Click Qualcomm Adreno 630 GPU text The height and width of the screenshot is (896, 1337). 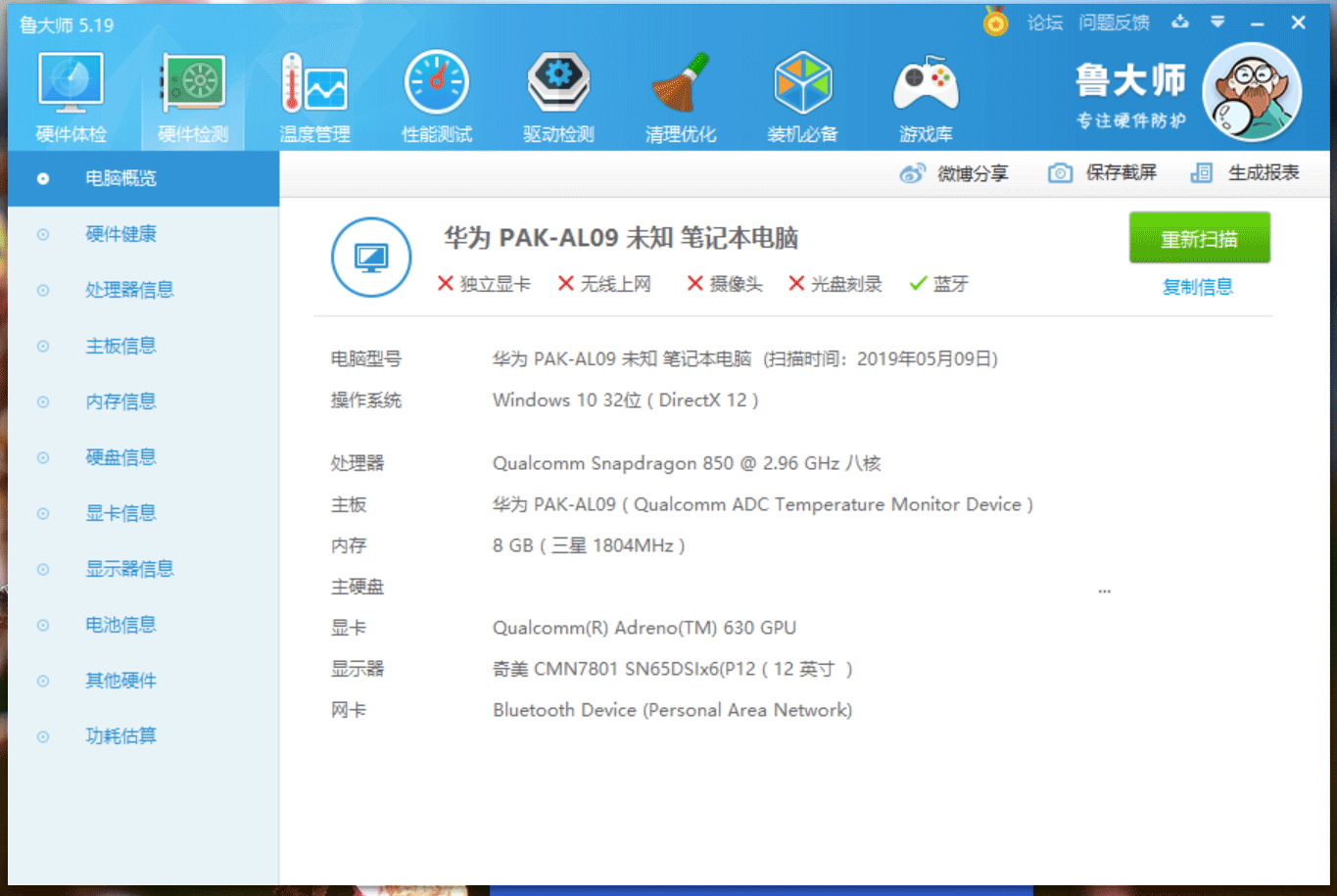(x=645, y=628)
